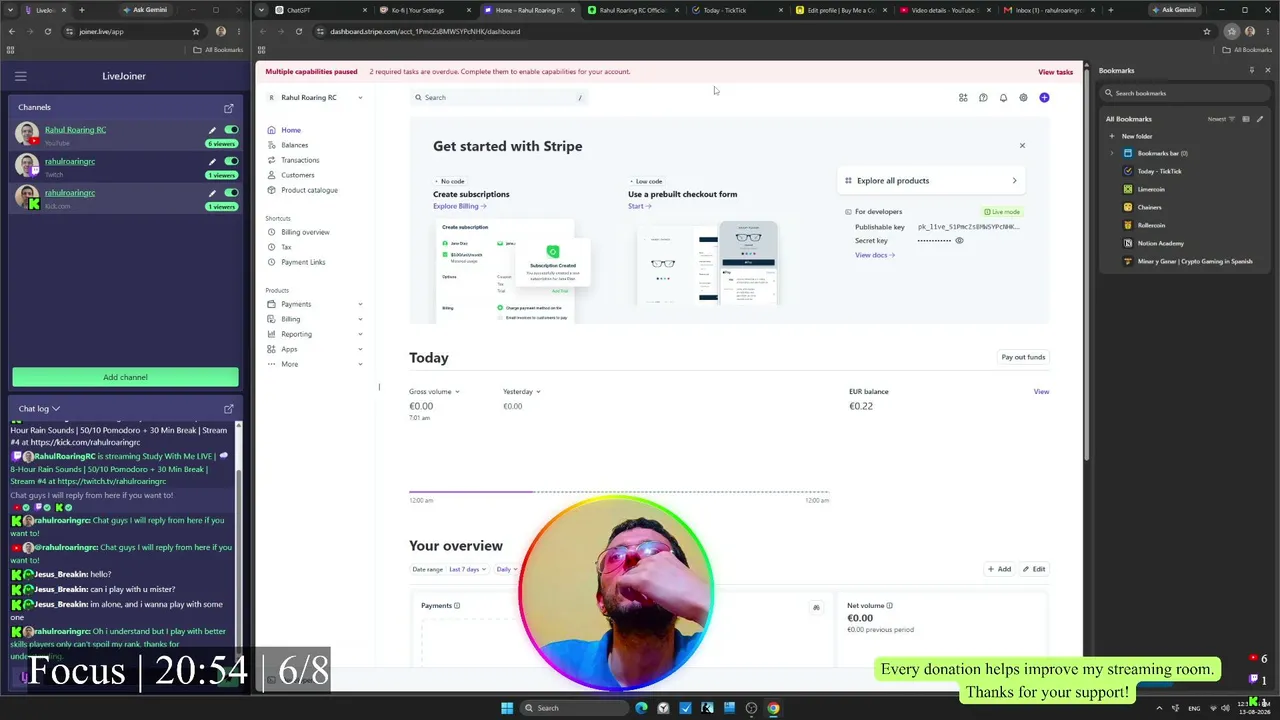This screenshot has height=720, width=1280.
Task: Click the Search bookmarks field
Action: (x=1185, y=93)
